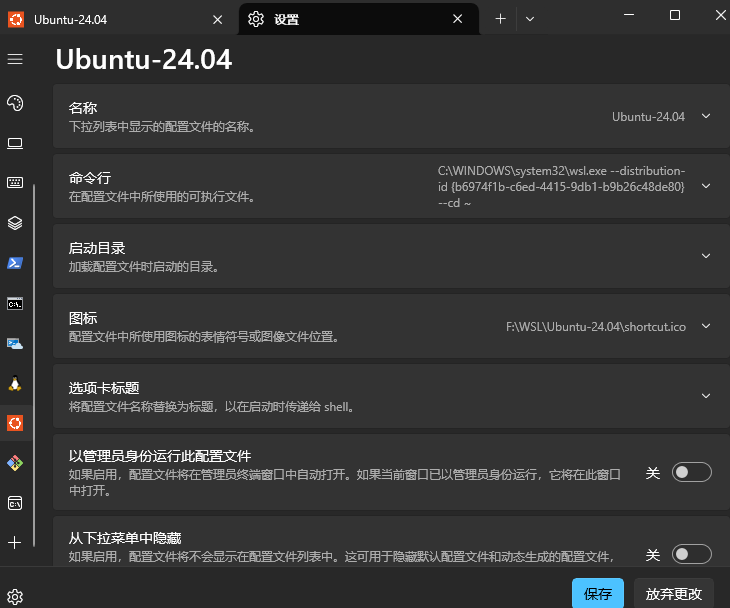Close the 设置 tab
Image resolution: width=730 pixels, height=608 pixels.
[x=458, y=19]
